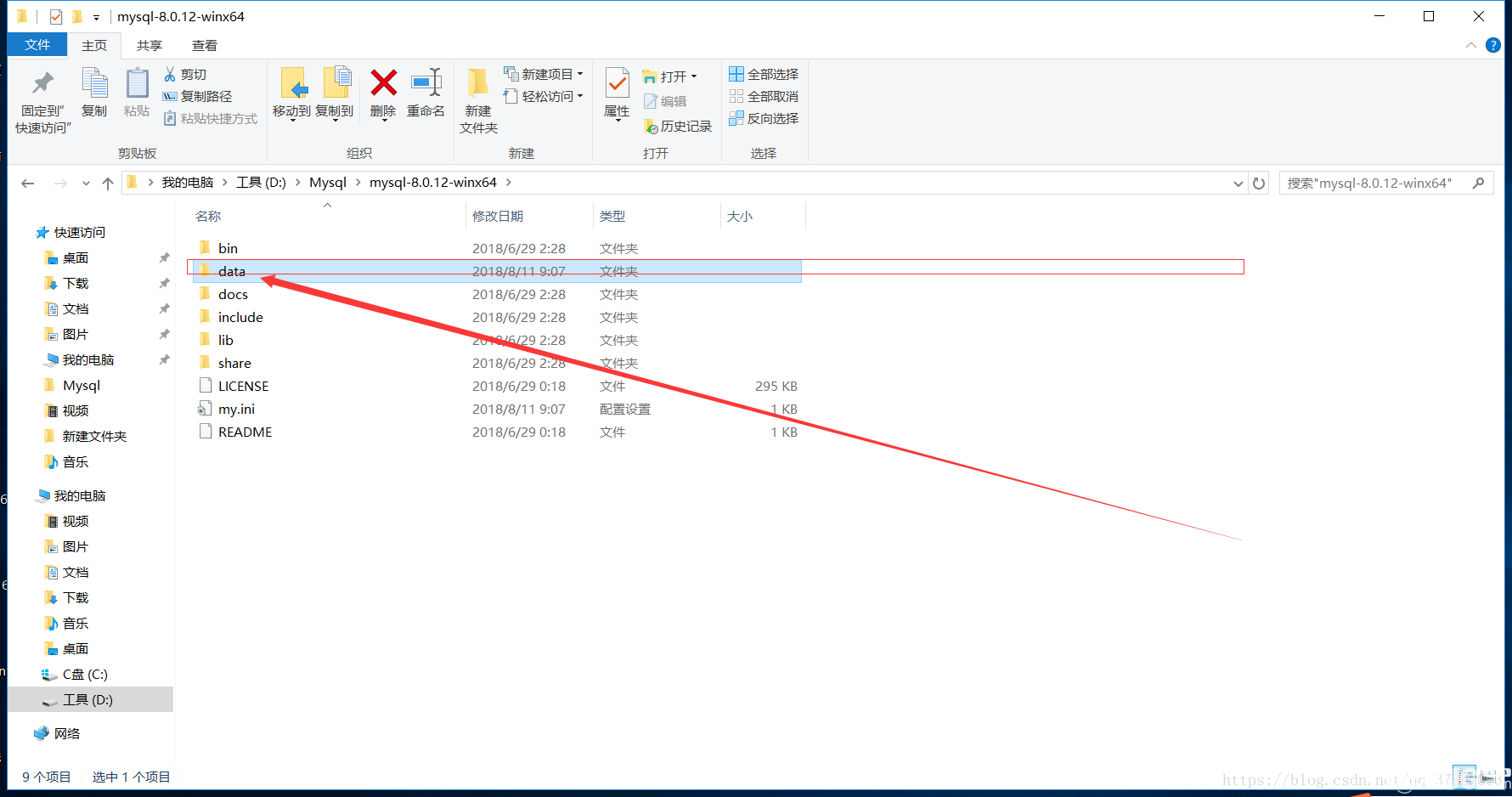
Task: Click 工具 (D:) in breadcrumb path
Action: (261, 183)
